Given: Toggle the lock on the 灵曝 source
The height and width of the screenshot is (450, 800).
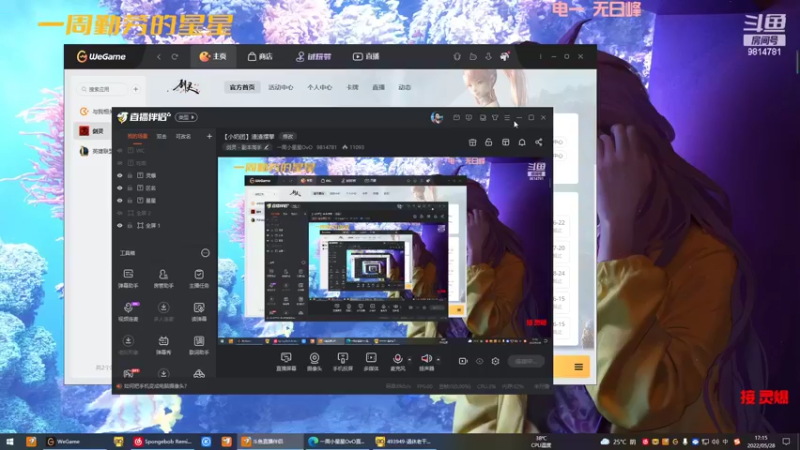Looking at the screenshot, I should click(x=130, y=176).
